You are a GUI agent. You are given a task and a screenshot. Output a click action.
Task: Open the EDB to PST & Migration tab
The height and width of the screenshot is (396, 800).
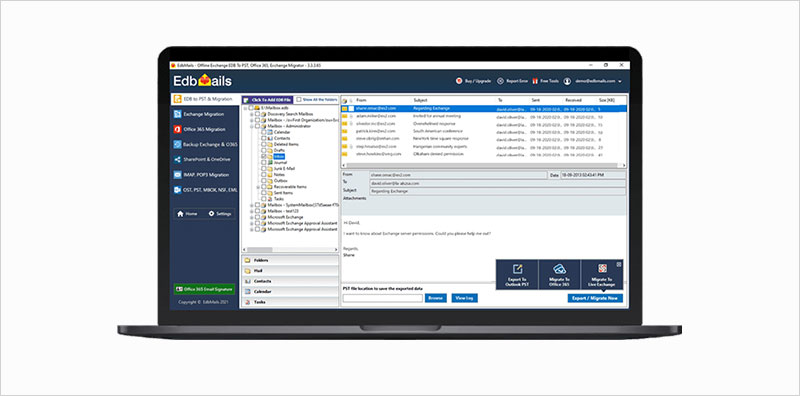[205, 99]
